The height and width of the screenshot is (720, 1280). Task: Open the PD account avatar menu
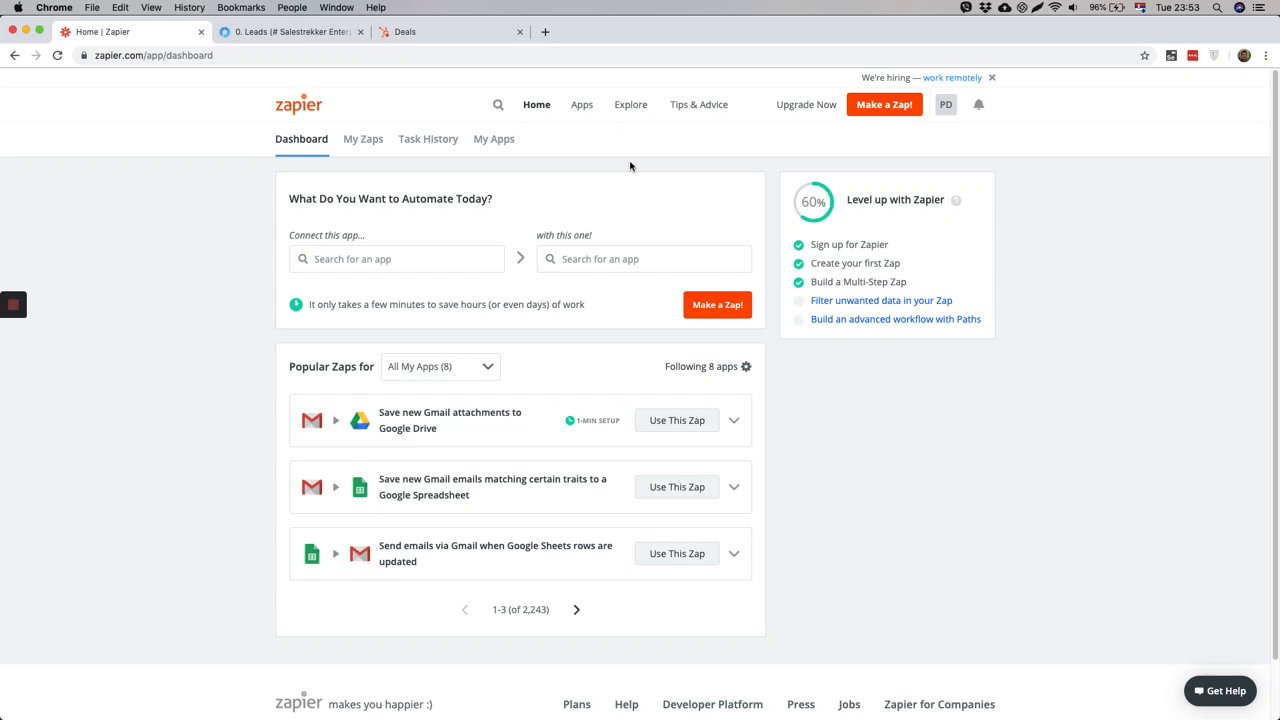945,104
